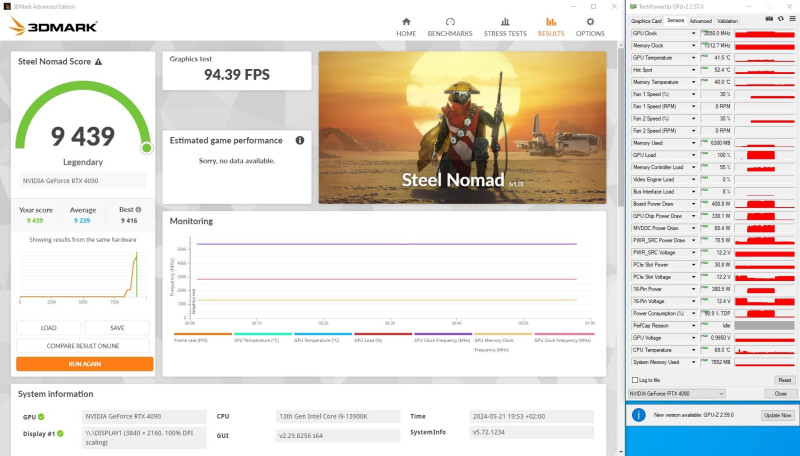
Task: Click COMPARE RESULT ONLINE button
Action: (x=83, y=346)
